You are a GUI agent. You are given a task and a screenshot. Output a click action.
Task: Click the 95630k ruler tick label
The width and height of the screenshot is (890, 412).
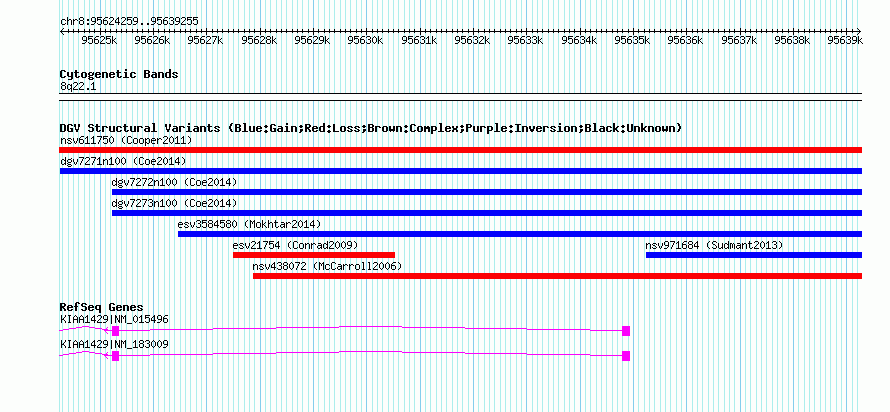(366, 40)
